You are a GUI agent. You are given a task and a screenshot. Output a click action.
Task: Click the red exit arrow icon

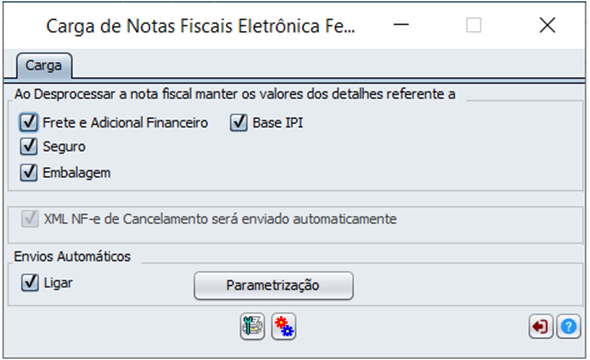pos(541,327)
